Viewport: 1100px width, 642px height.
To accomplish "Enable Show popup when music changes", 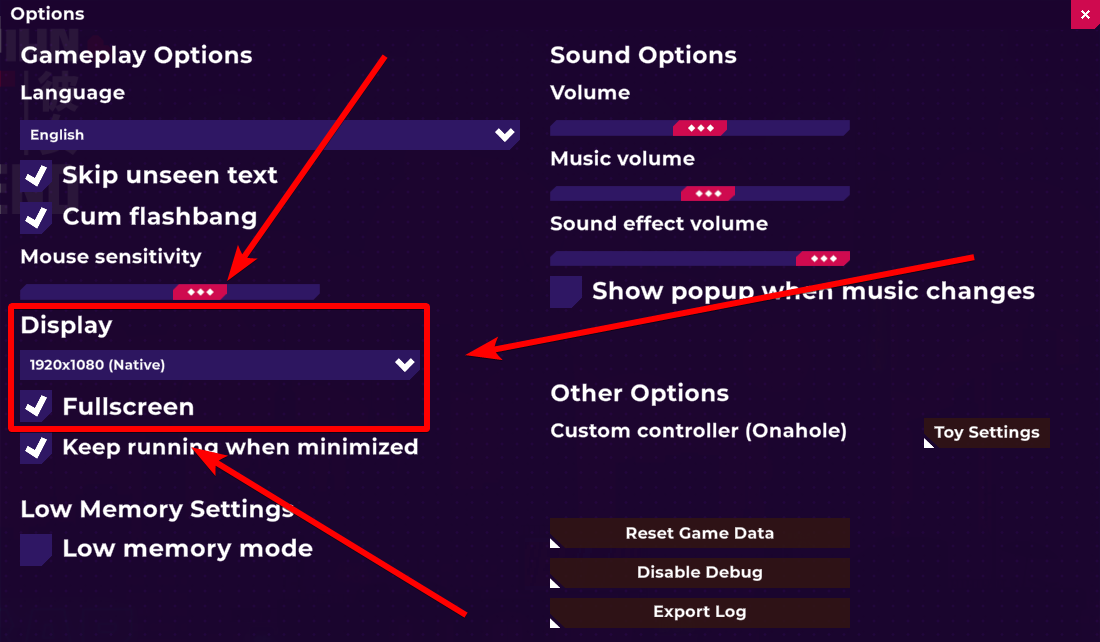I will click(x=566, y=292).
